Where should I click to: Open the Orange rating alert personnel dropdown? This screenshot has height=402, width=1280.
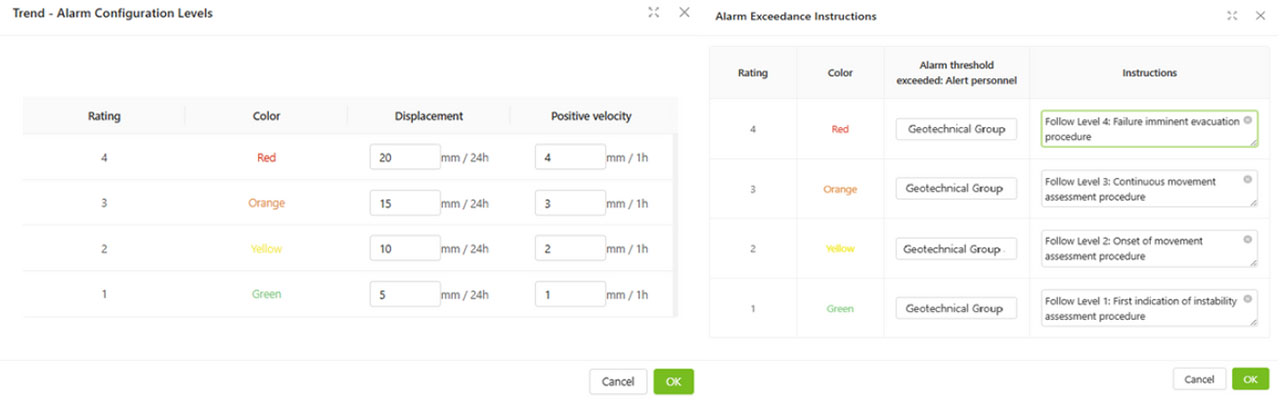point(957,188)
